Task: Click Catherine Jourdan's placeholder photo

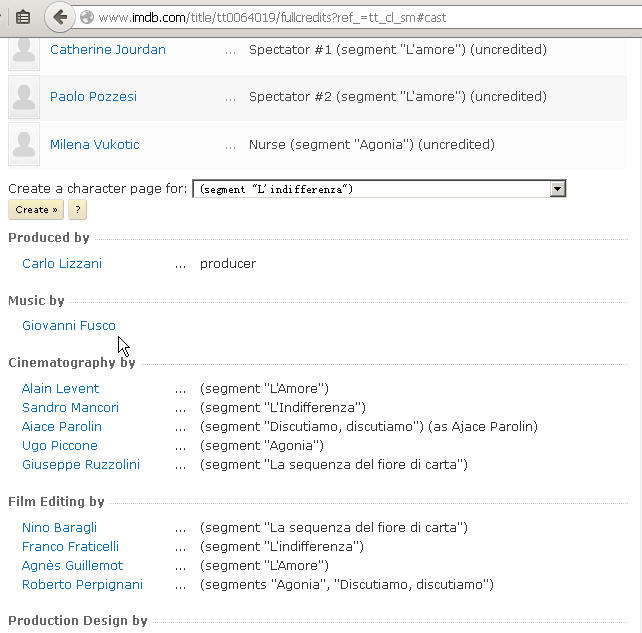Action: pyautogui.click(x=24, y=52)
